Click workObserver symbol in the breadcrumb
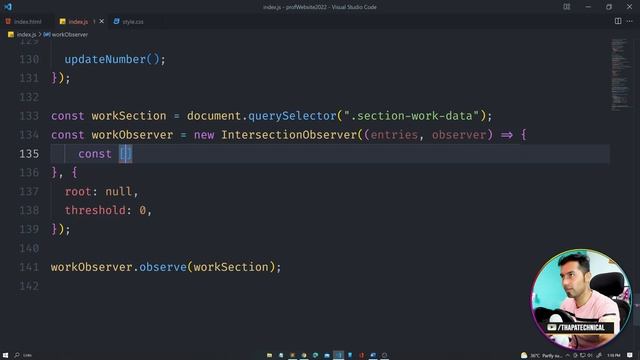The width and height of the screenshot is (640, 360). click(x=66, y=35)
